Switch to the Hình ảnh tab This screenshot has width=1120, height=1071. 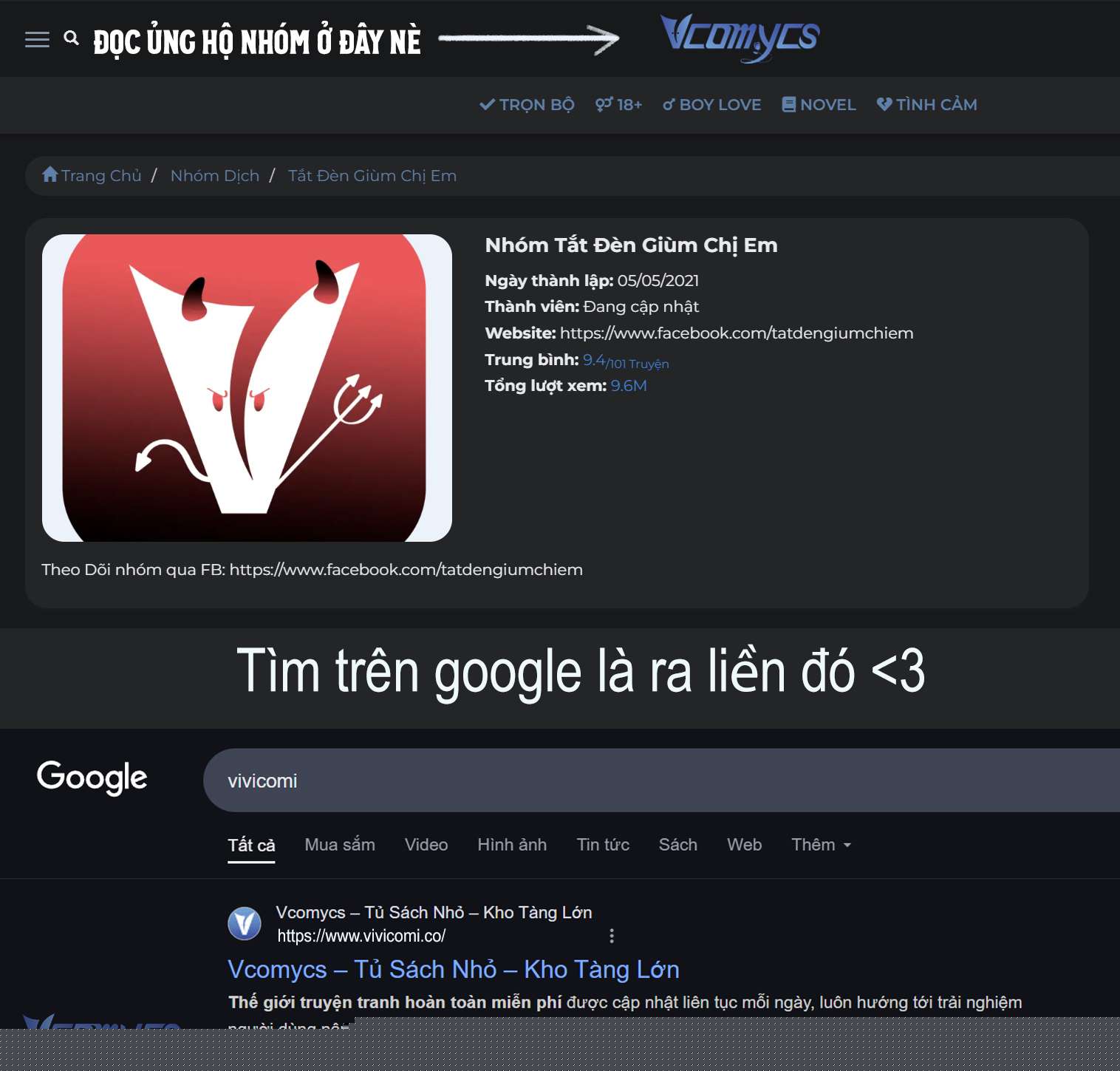[x=512, y=845]
